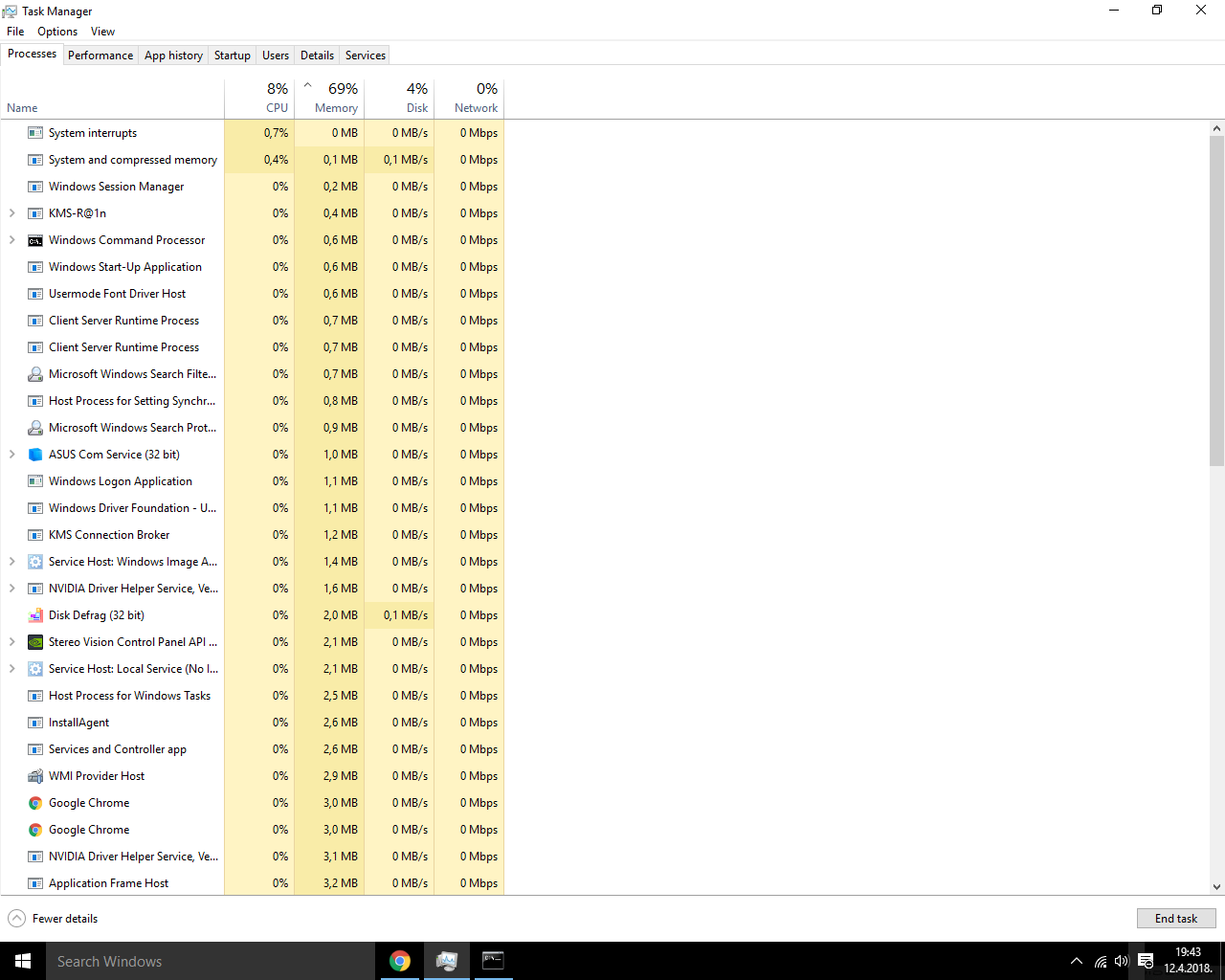Expand the KMS-R@1n process group
Viewport: 1225px width, 980px height.
pyautogui.click(x=12, y=213)
